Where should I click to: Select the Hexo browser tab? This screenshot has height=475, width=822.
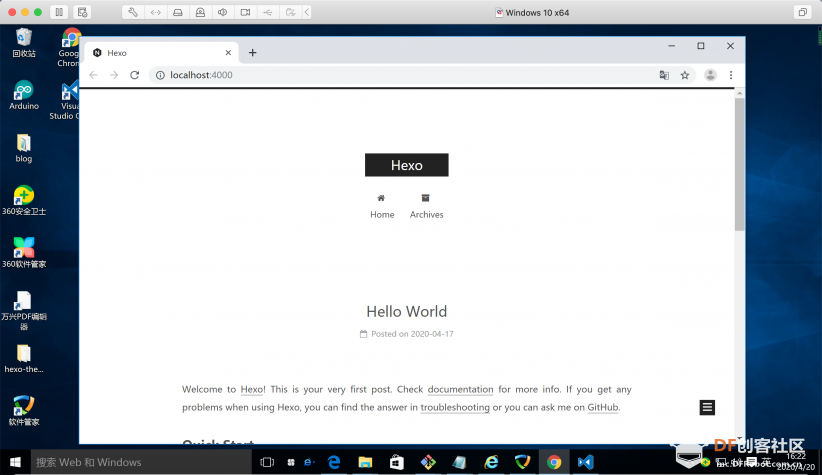161,53
